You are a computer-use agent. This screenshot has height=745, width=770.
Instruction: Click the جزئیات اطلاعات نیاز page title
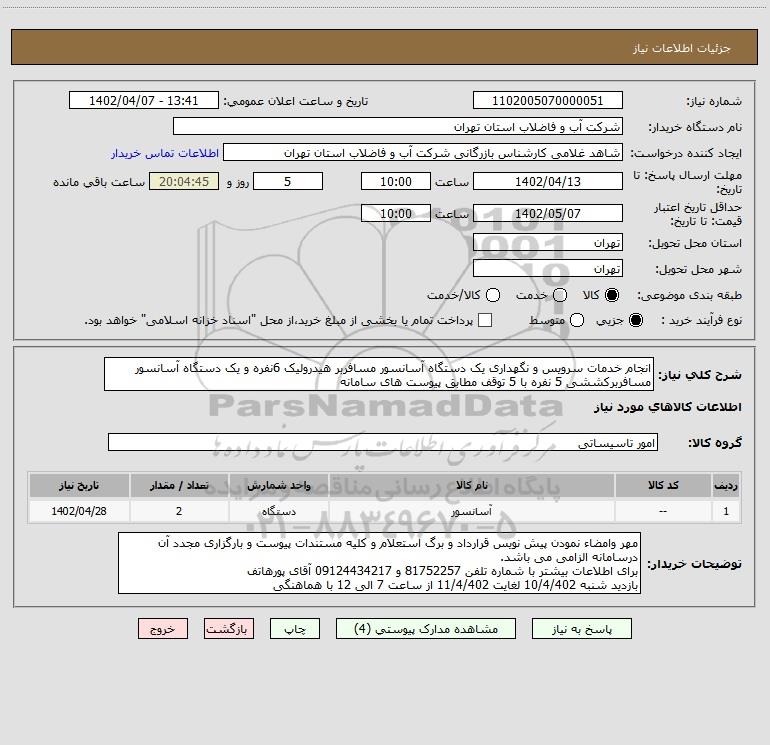coord(681,48)
